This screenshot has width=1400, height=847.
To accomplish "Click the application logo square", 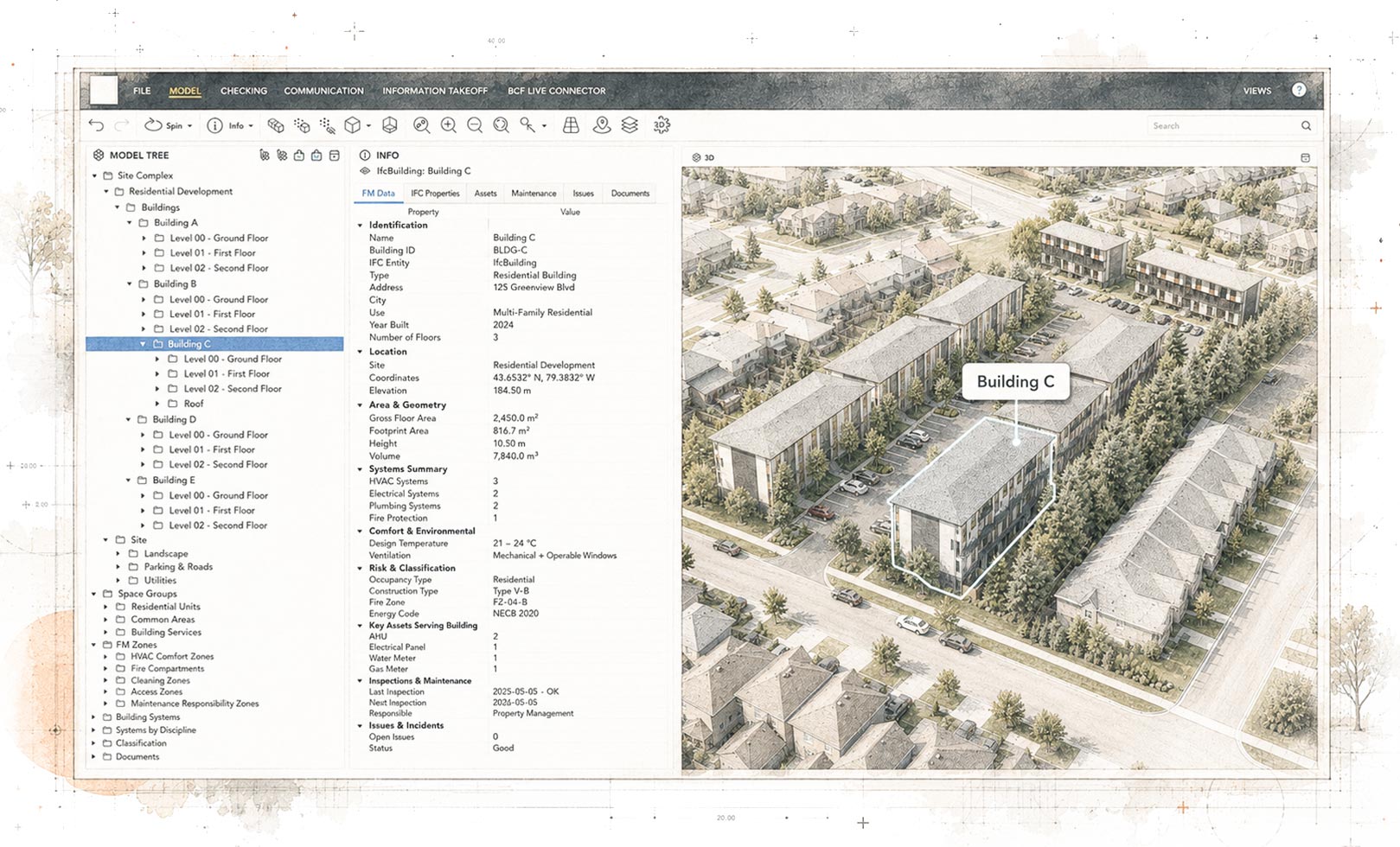I will 104,90.
